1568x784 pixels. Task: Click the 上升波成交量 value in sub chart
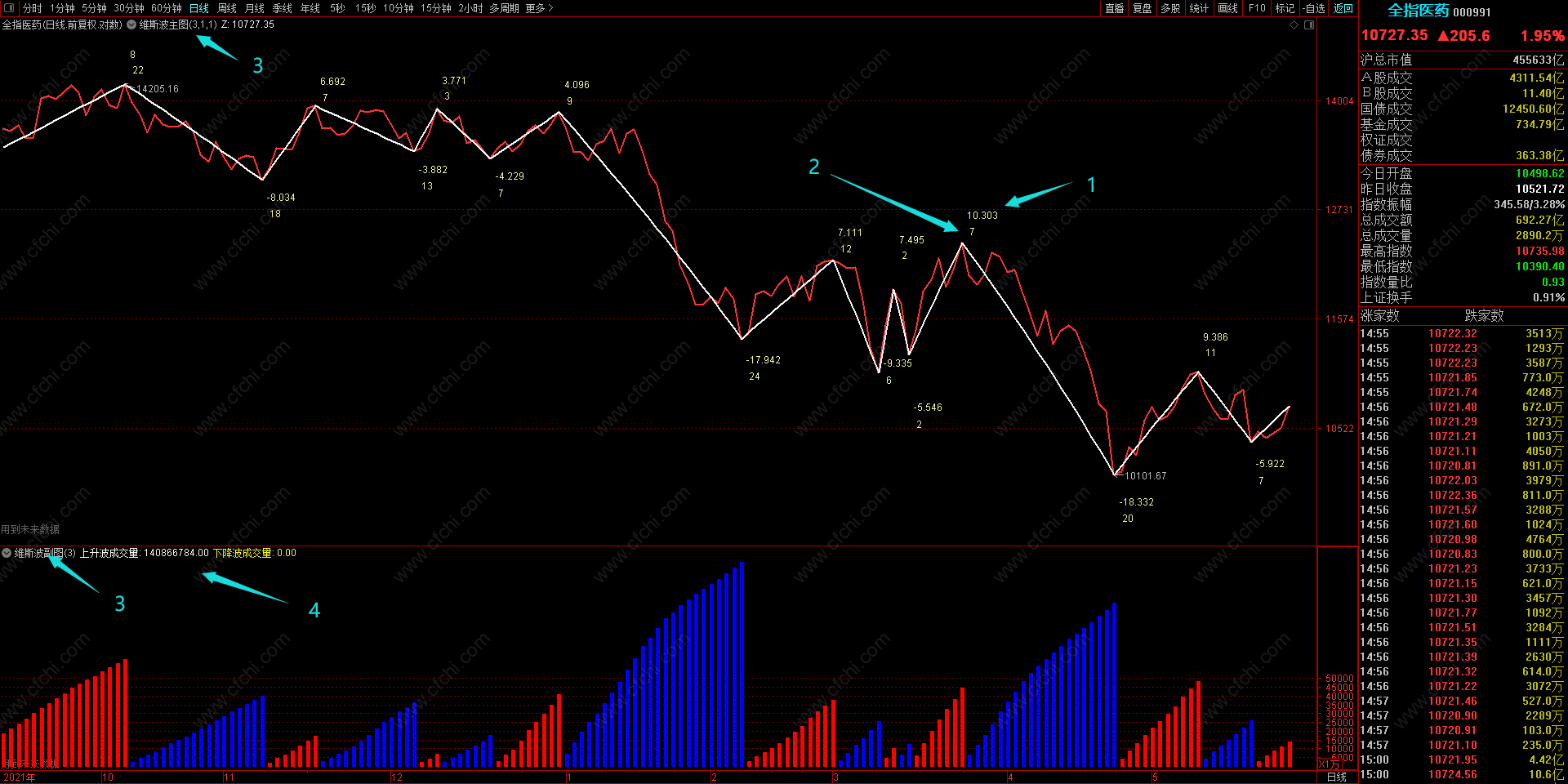coord(176,553)
